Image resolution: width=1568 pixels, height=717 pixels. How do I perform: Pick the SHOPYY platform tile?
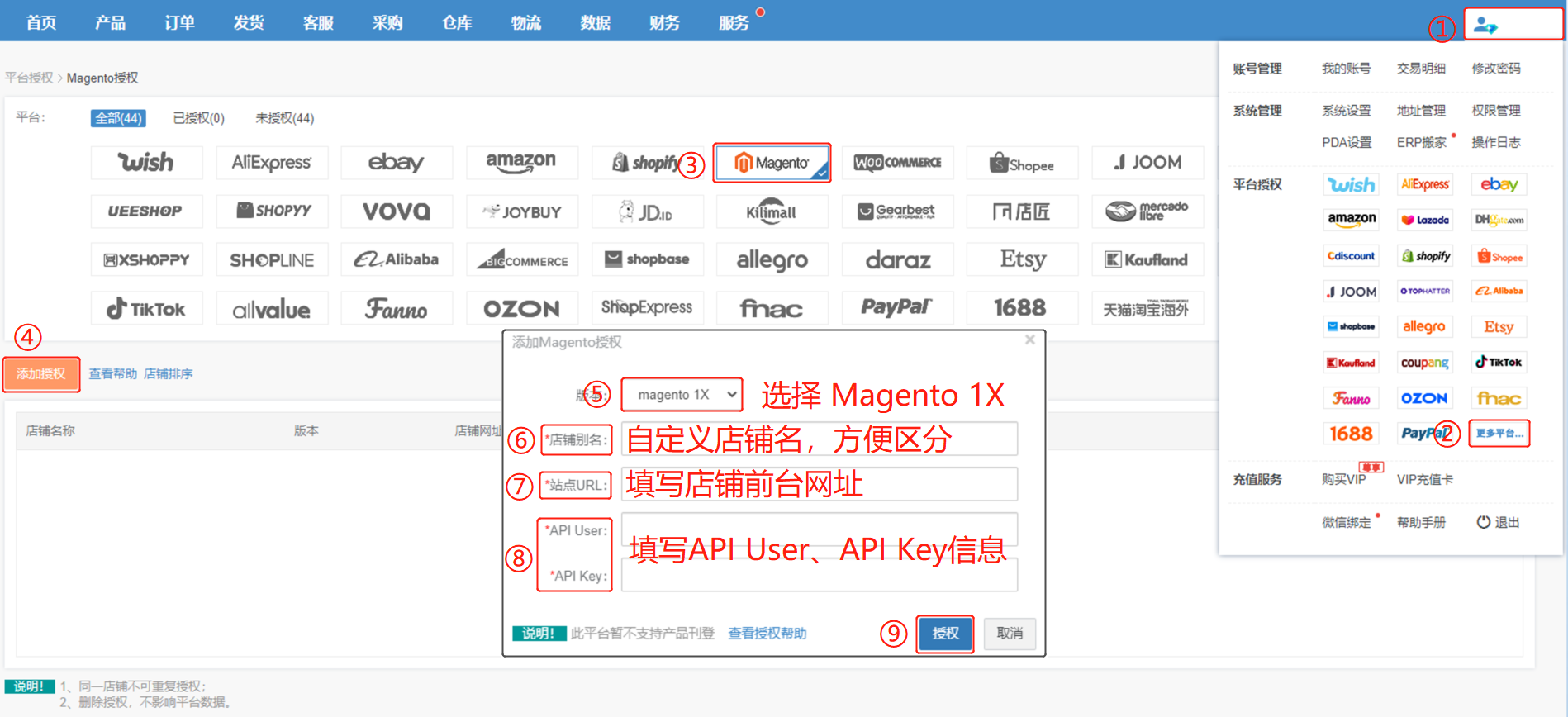coord(272,211)
